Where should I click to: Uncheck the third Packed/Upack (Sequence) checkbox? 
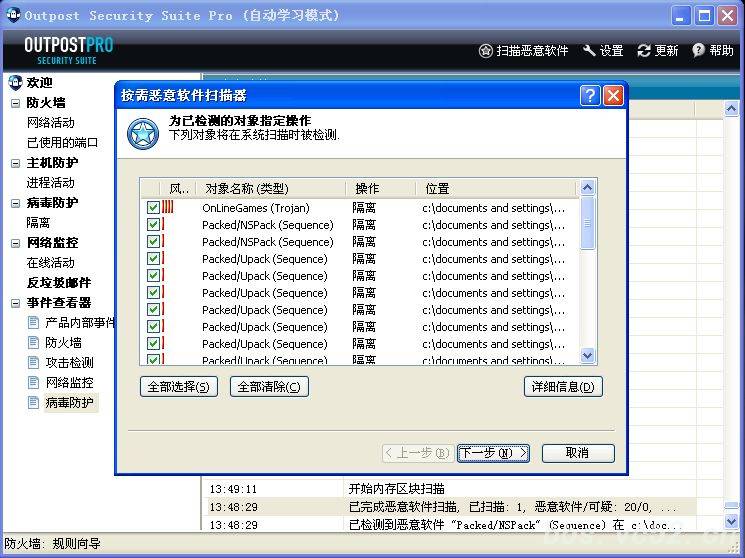coord(153,293)
